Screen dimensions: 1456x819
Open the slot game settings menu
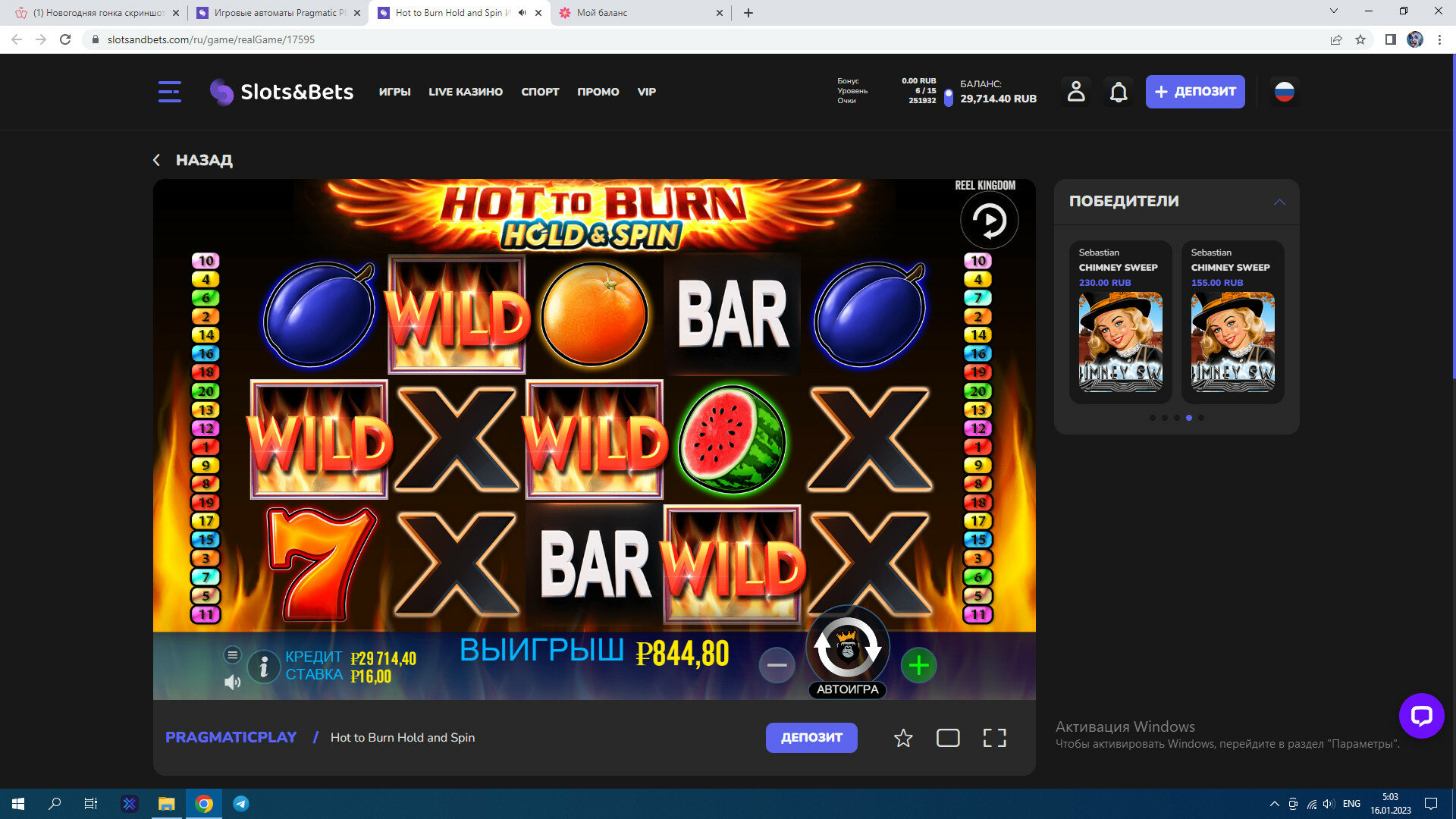233,654
